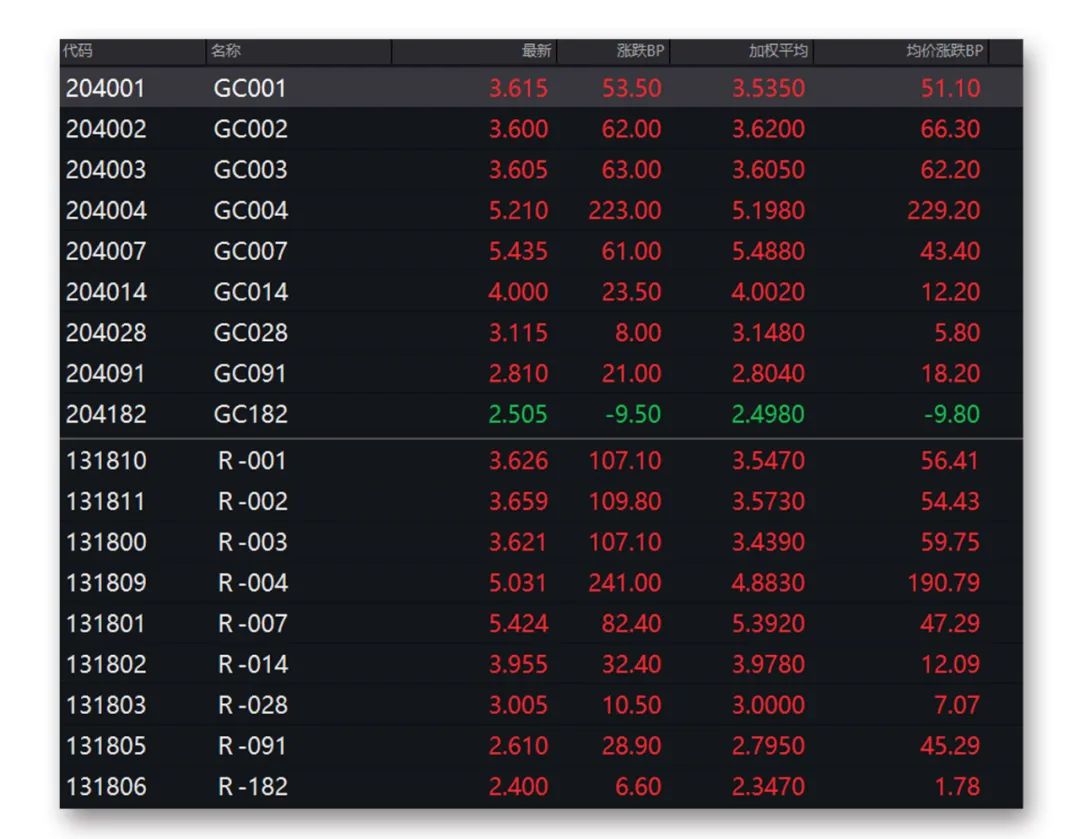Click the GC028 name
This screenshot has width=1080, height=839.
point(250,333)
